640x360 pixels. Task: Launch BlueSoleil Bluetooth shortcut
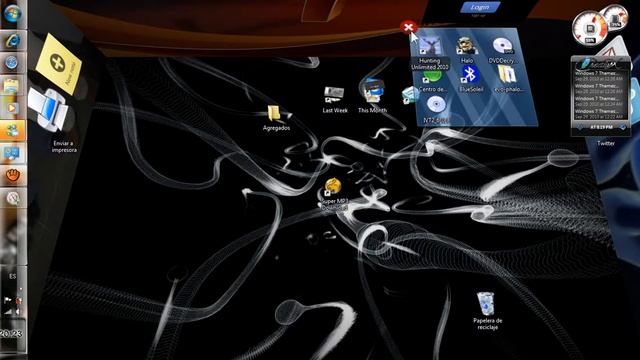(x=470, y=75)
